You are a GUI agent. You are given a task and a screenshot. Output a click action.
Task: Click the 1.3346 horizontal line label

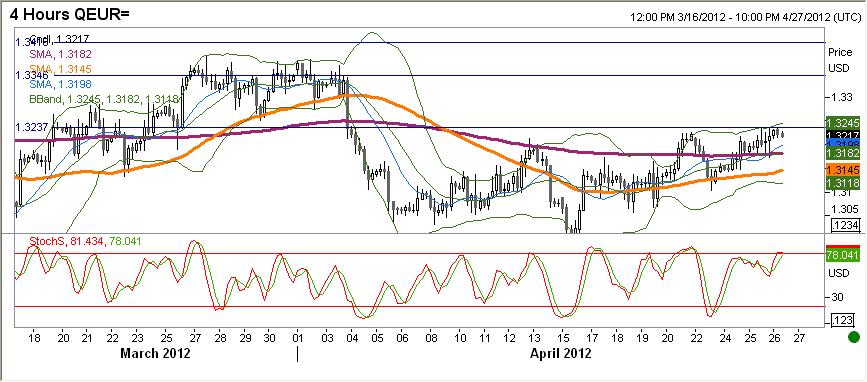(32, 75)
